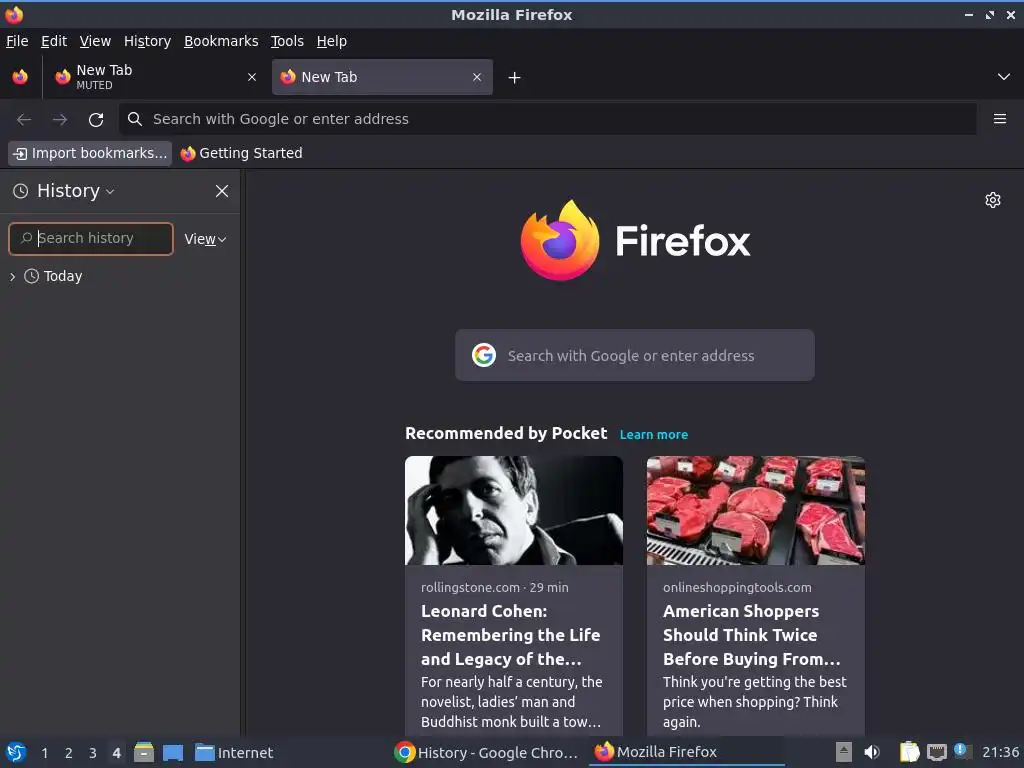Screen dimensions: 1024x768
Task: Click Learn more about Pocket
Action: point(654,435)
